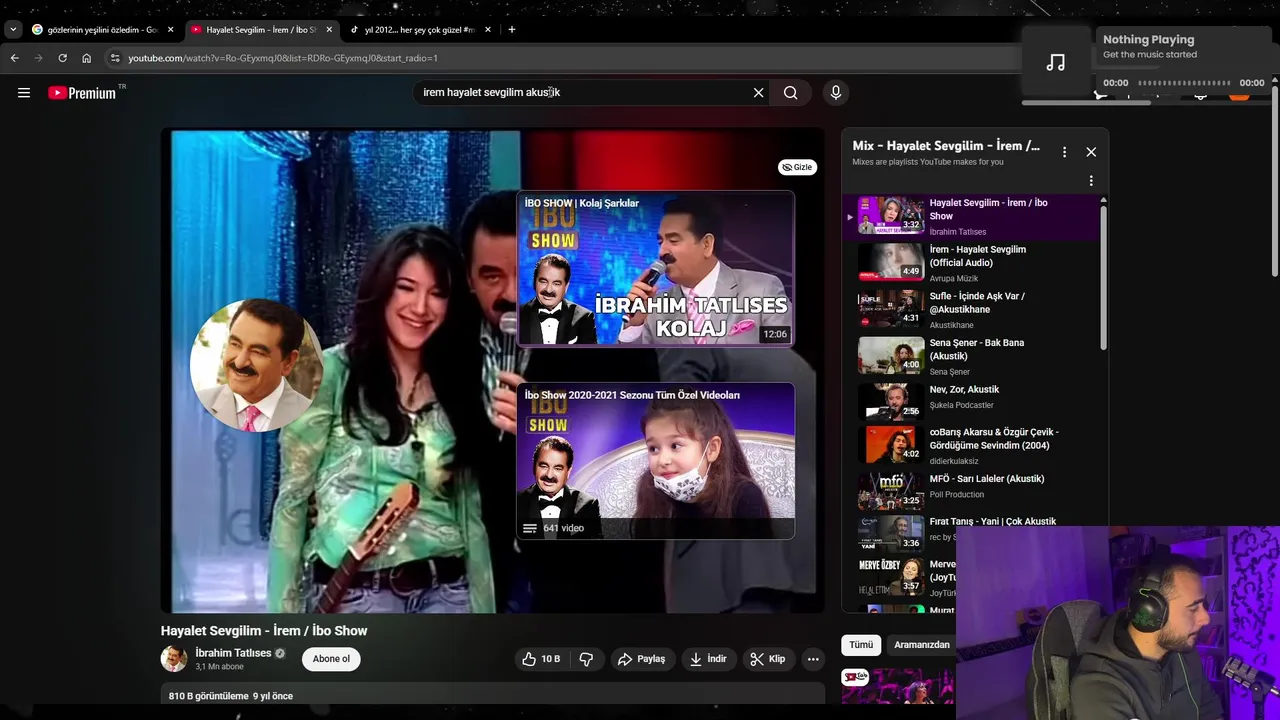Image resolution: width=1280 pixels, height=720 pixels.
Task: Click İbrahim Tatlıses circular channel overlay
Action: [256, 365]
